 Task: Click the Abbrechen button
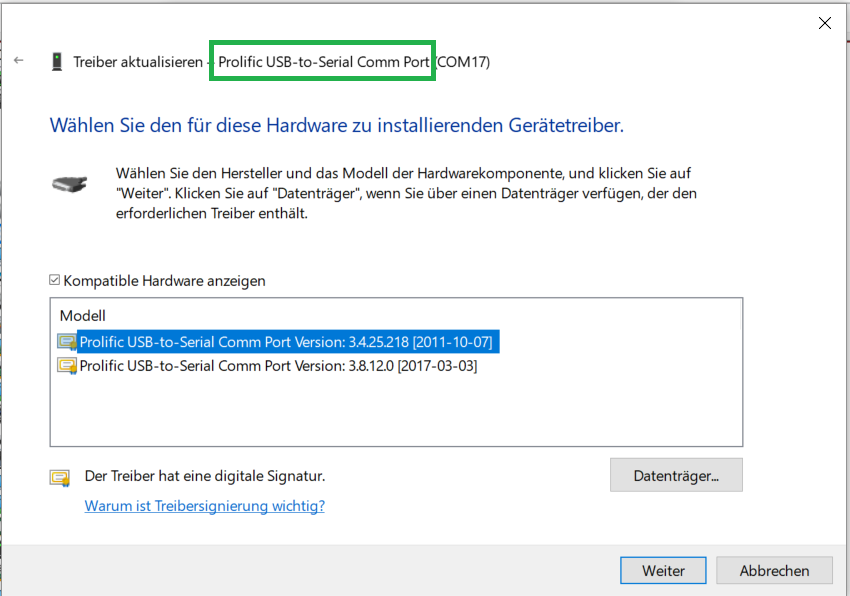click(x=774, y=571)
